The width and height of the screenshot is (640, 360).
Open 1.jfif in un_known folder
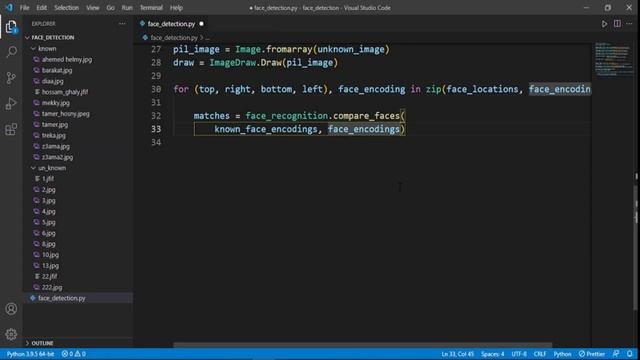(x=48, y=179)
